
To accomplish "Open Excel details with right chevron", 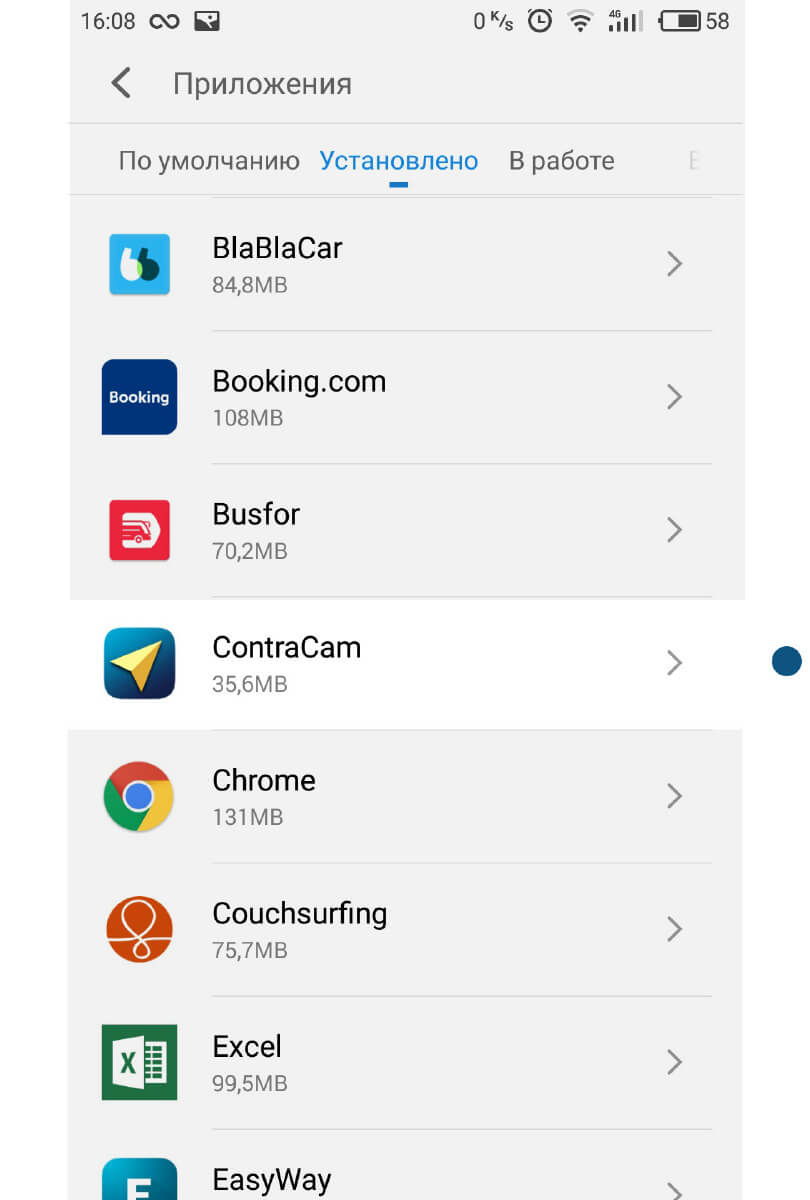I will coord(675,1062).
